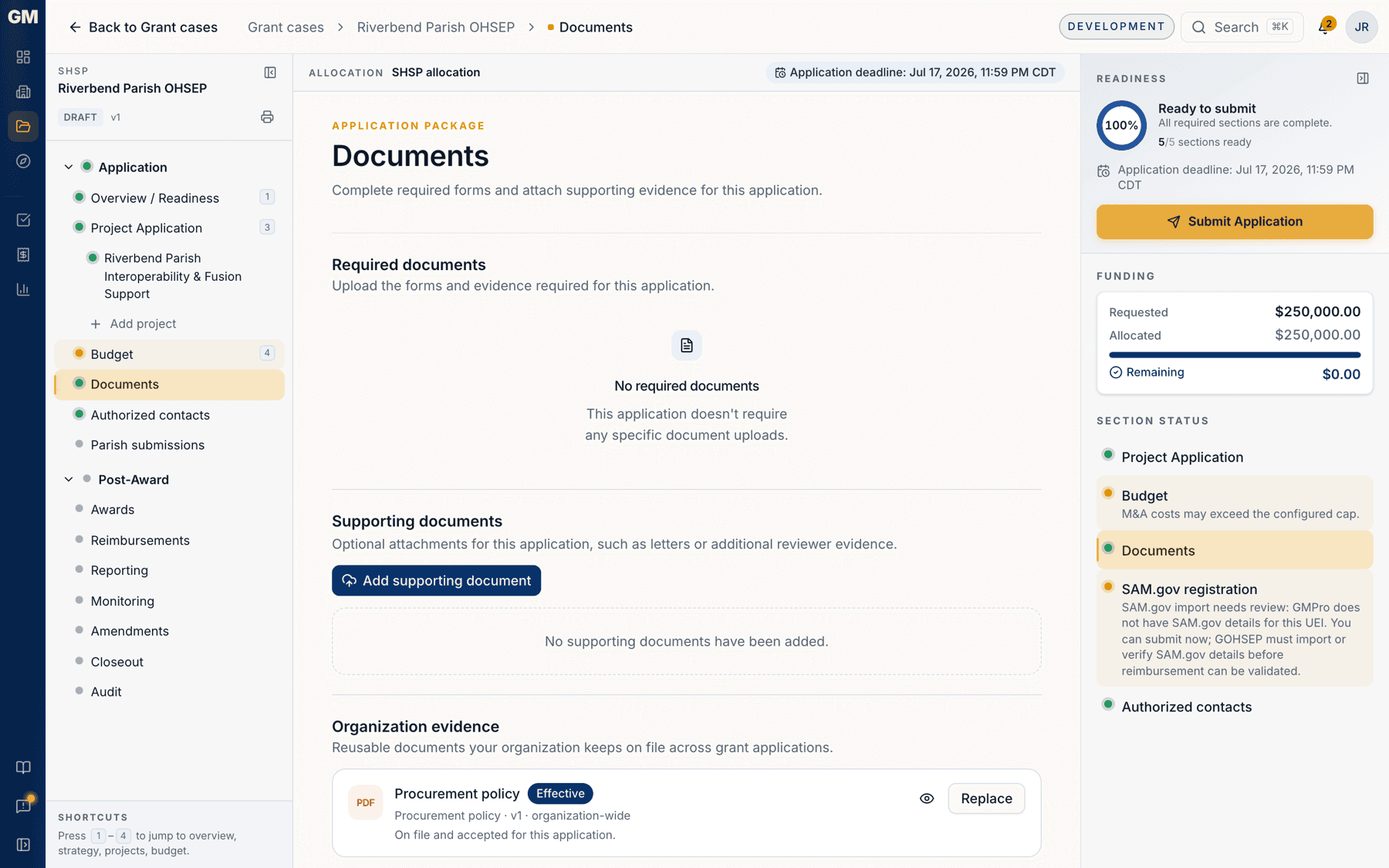Open the JR user avatar menu
This screenshot has width=1389, height=868.
1361,27
